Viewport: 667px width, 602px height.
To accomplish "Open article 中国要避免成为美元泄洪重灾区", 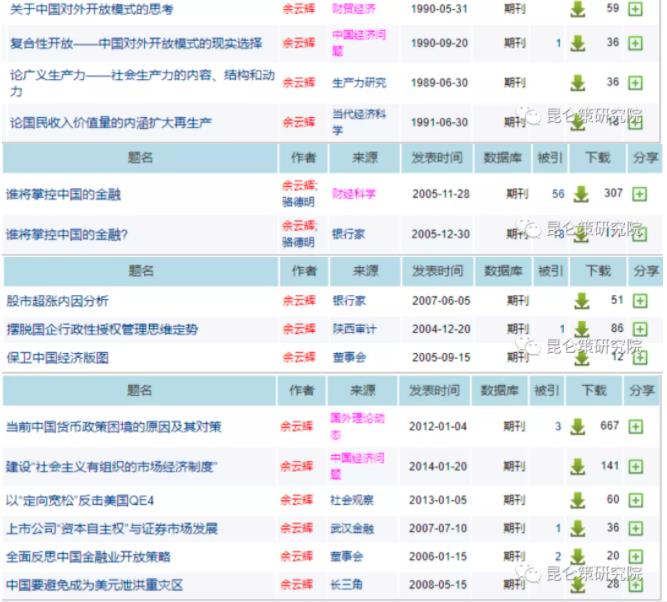I will point(94,585).
